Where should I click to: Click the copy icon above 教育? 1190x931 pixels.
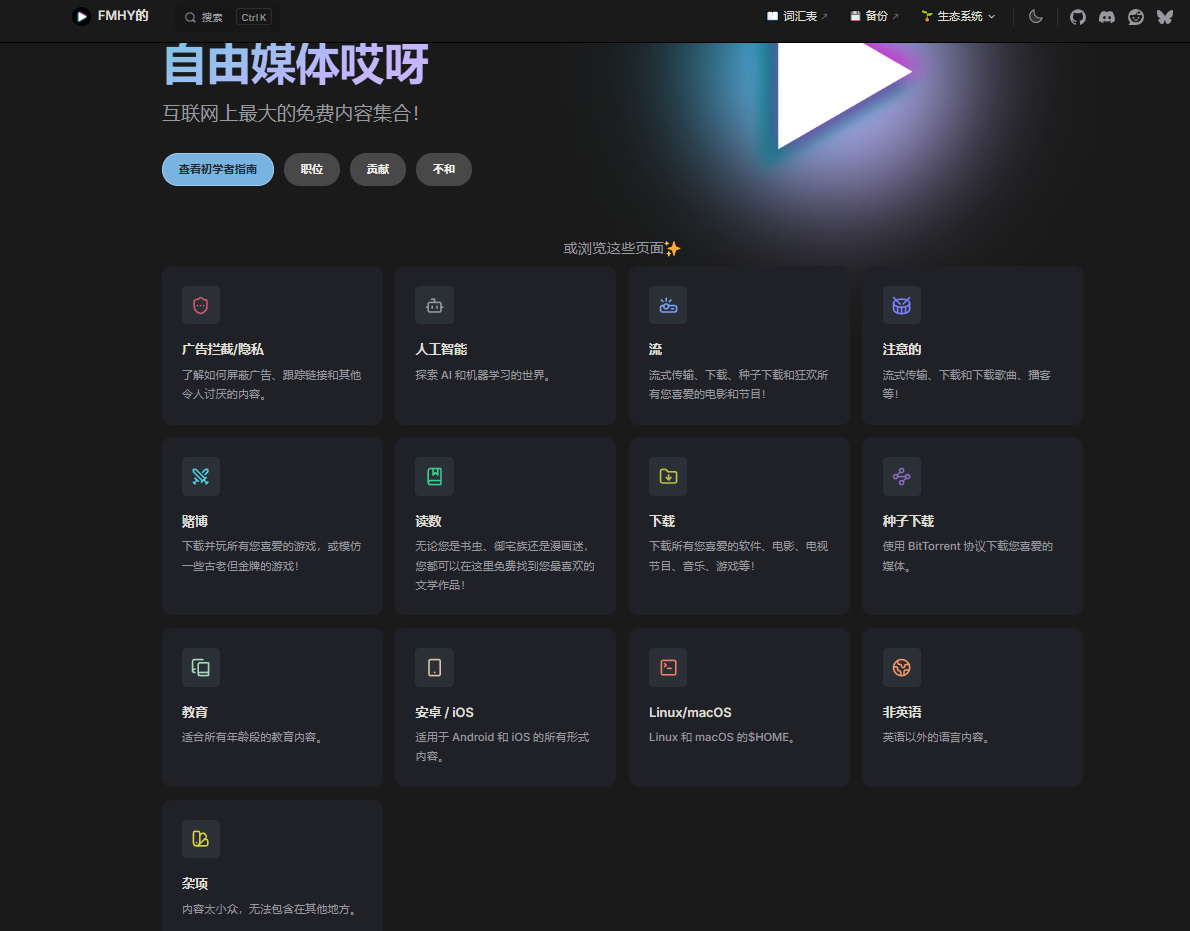point(200,668)
